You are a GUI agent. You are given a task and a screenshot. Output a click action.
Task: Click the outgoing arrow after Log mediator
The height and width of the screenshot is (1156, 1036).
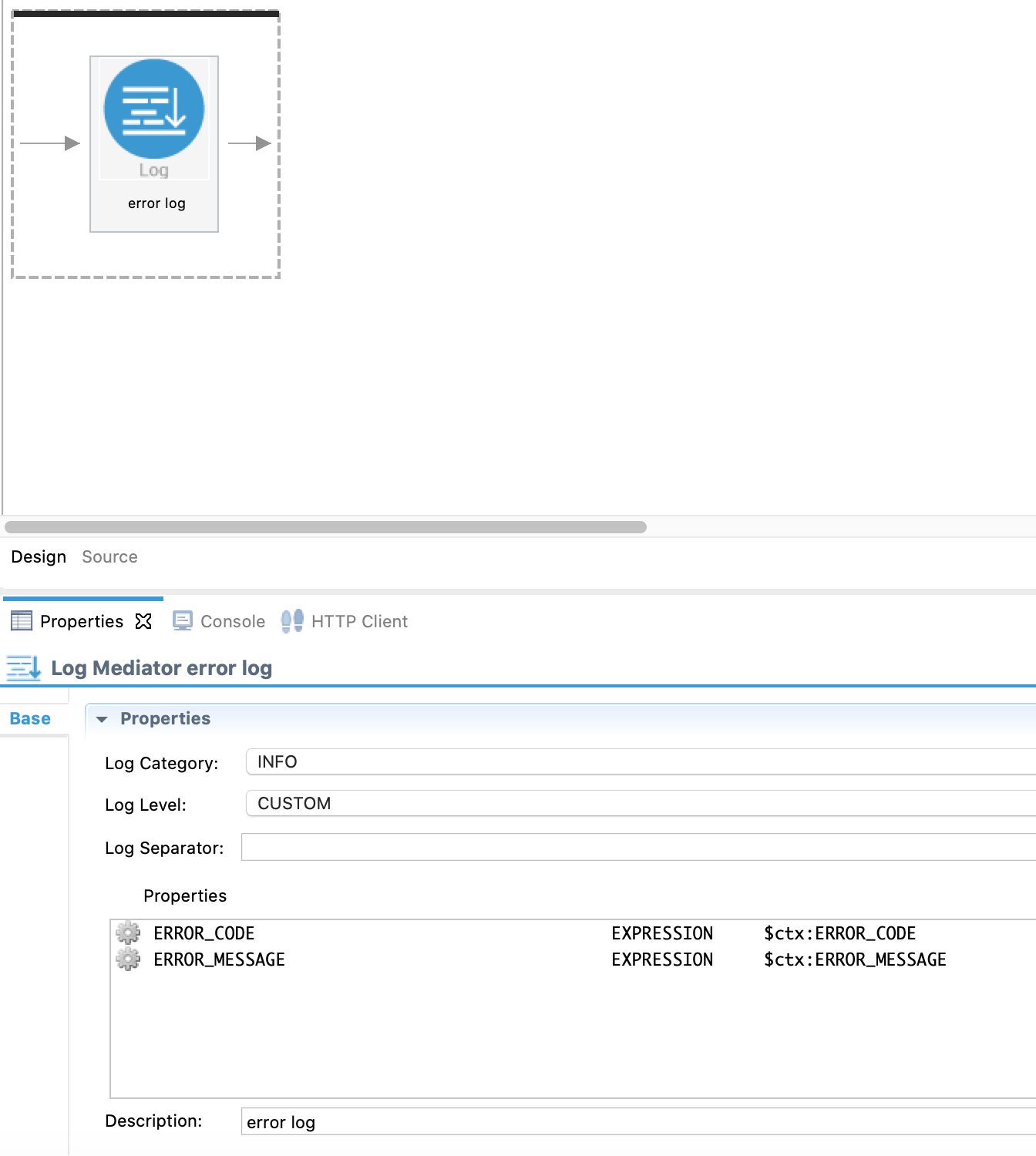(x=250, y=143)
